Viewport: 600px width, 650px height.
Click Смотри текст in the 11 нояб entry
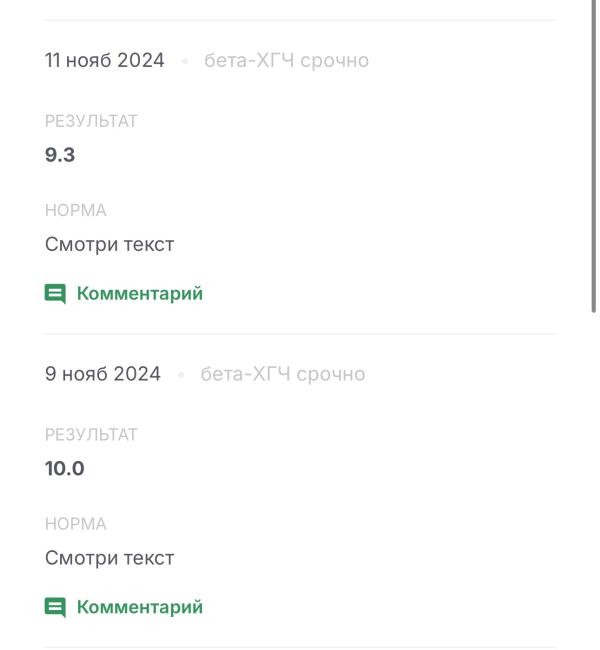coord(109,245)
